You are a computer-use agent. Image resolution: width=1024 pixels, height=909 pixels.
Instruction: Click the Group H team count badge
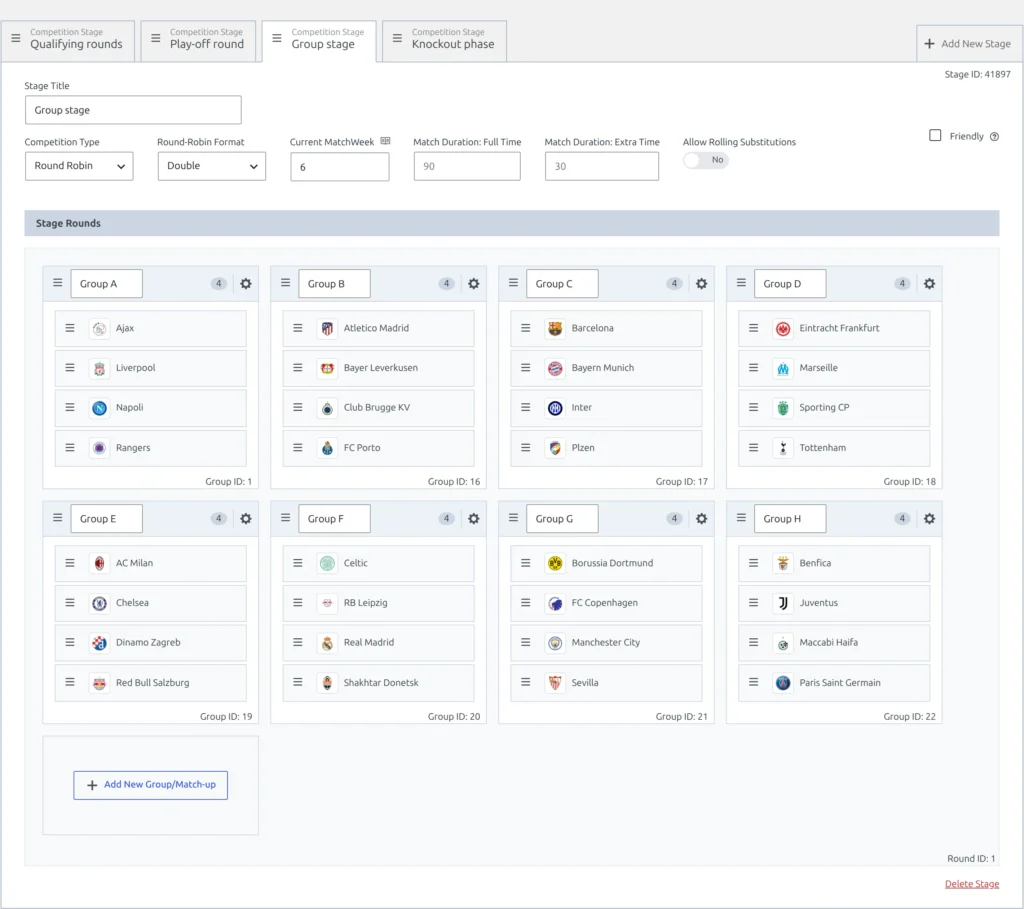pyautogui.click(x=903, y=518)
